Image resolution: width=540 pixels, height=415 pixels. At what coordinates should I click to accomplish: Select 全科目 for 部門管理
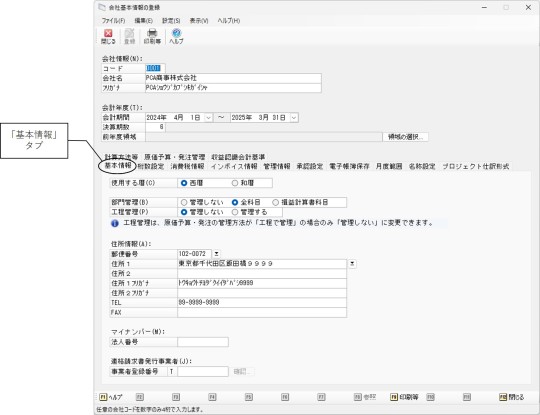(x=246, y=202)
